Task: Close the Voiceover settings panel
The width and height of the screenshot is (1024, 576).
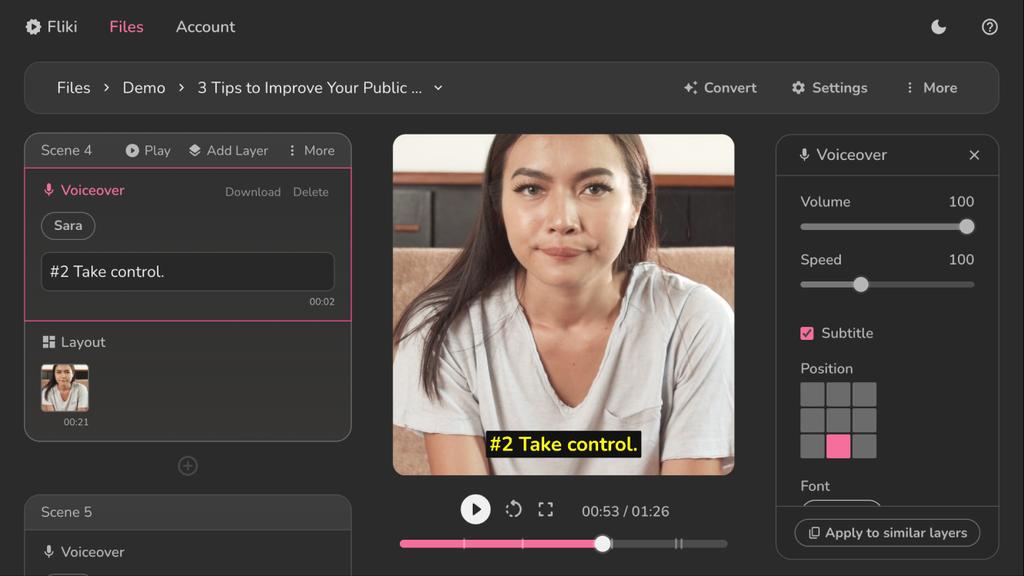Action: pyautogui.click(x=974, y=155)
